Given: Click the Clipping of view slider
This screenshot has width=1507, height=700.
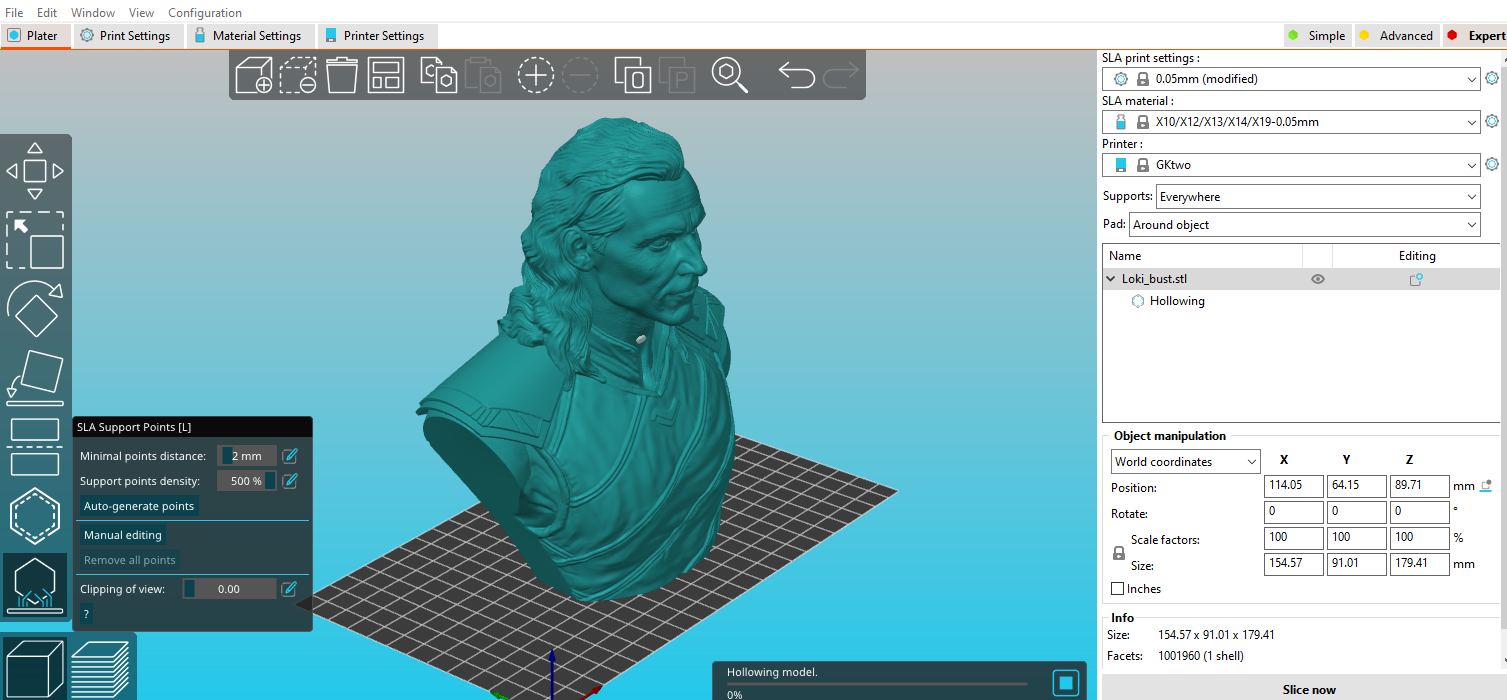Looking at the screenshot, I should click(x=229, y=589).
